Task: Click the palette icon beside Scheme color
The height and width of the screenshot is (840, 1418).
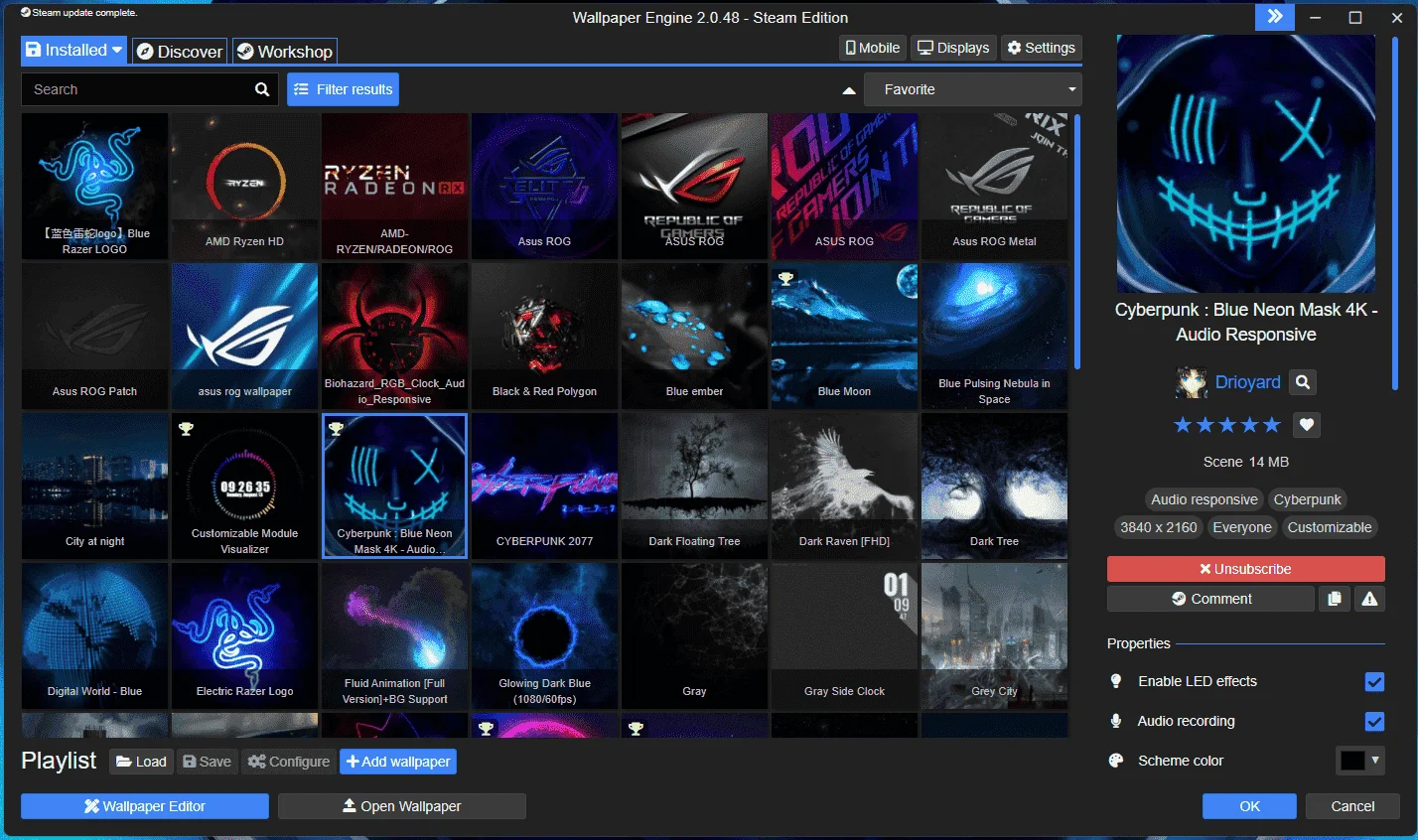Action: pos(1116,761)
